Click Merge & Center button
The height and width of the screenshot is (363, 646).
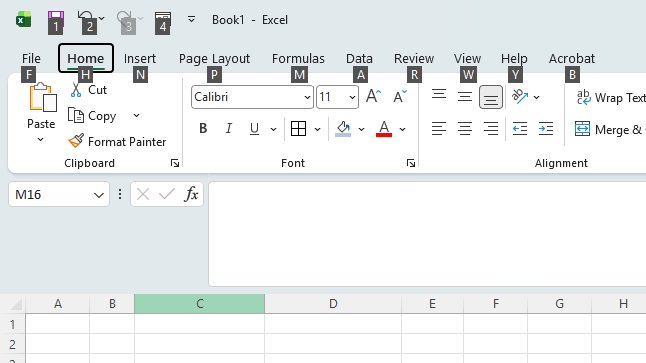(610, 129)
